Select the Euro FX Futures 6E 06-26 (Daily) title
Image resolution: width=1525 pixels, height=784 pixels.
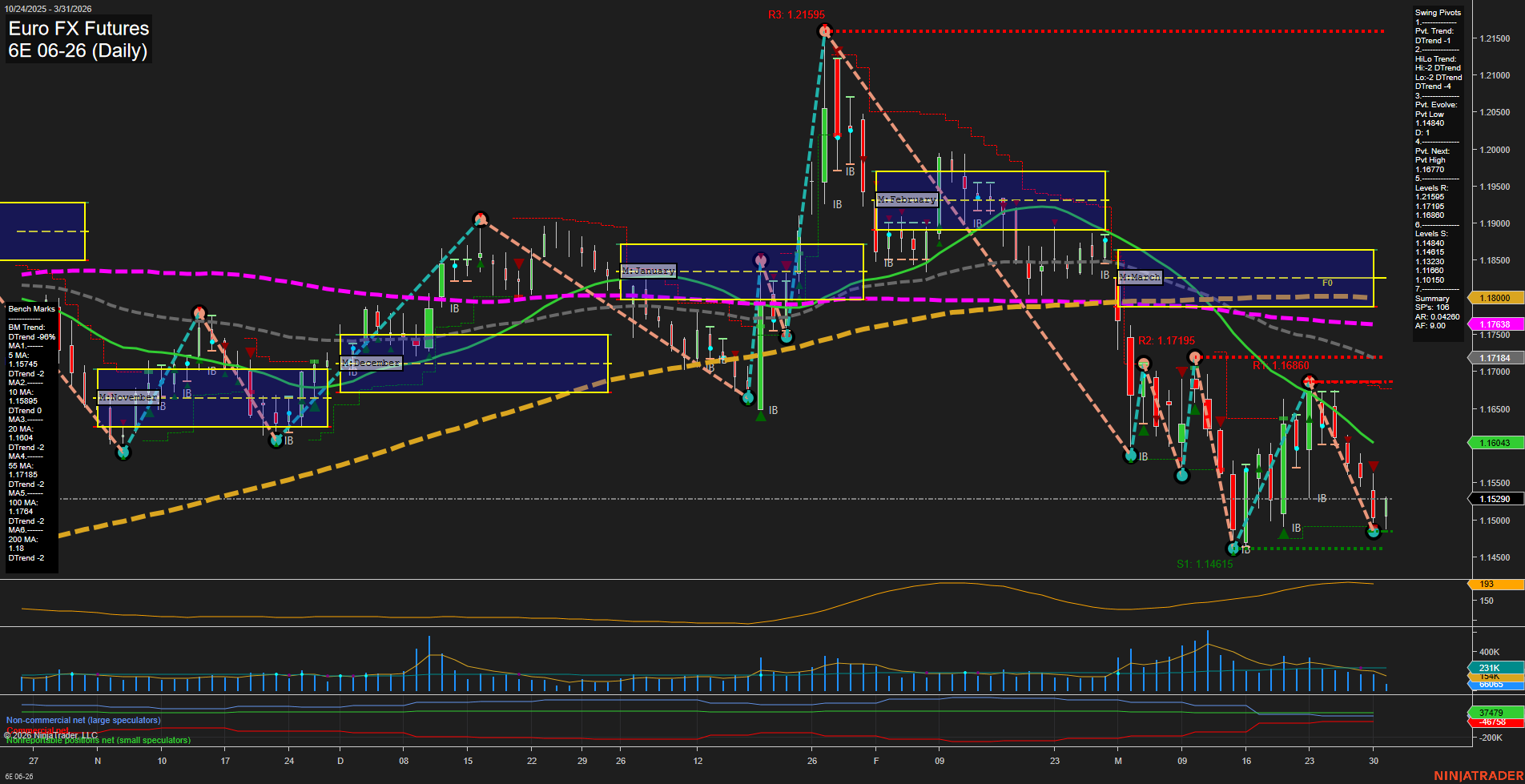point(78,40)
